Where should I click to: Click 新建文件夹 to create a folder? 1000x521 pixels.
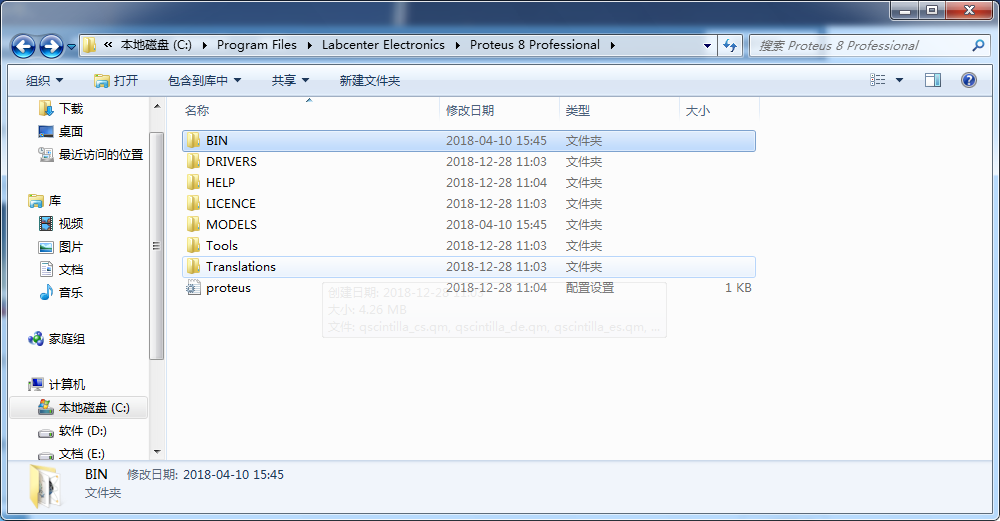click(x=370, y=80)
